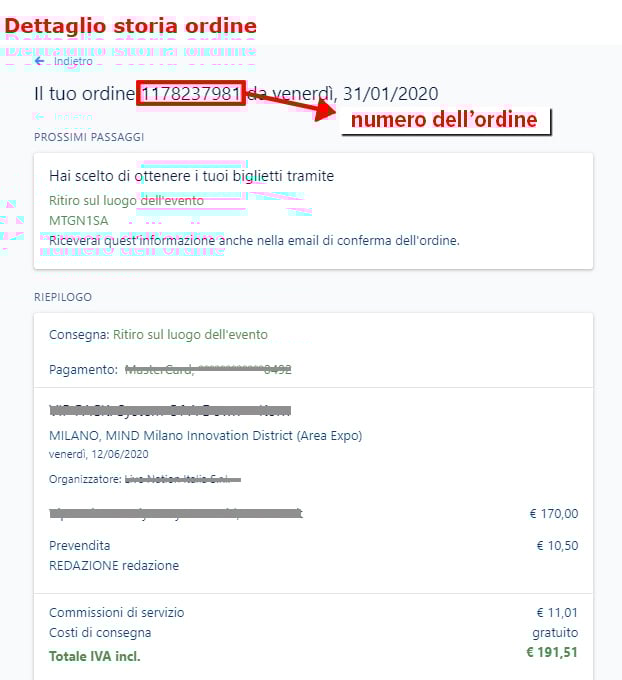Click the PROSSIMI PASSAGGI section header
622x680 pixels.
(89, 137)
